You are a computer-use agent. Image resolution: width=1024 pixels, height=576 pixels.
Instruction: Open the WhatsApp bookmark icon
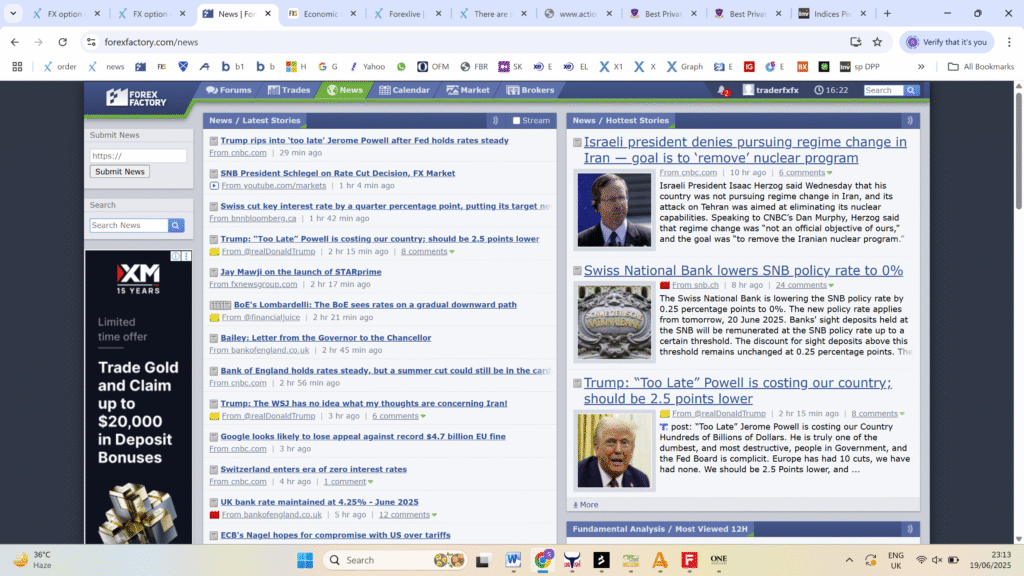(x=401, y=67)
